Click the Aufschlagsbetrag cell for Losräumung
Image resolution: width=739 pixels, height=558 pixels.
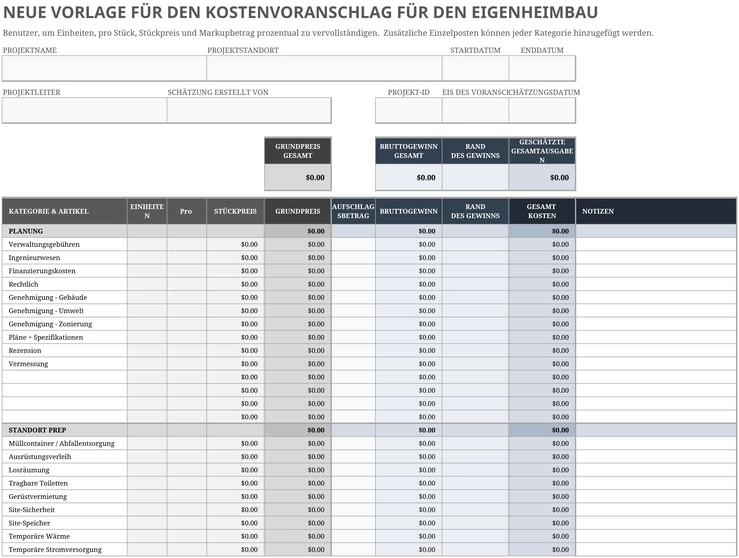click(x=353, y=470)
